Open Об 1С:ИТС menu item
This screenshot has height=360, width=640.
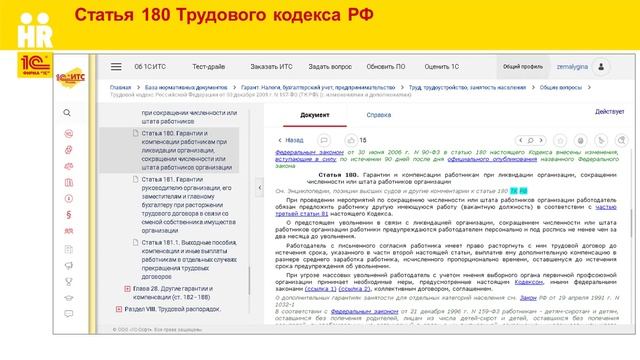pos(150,67)
